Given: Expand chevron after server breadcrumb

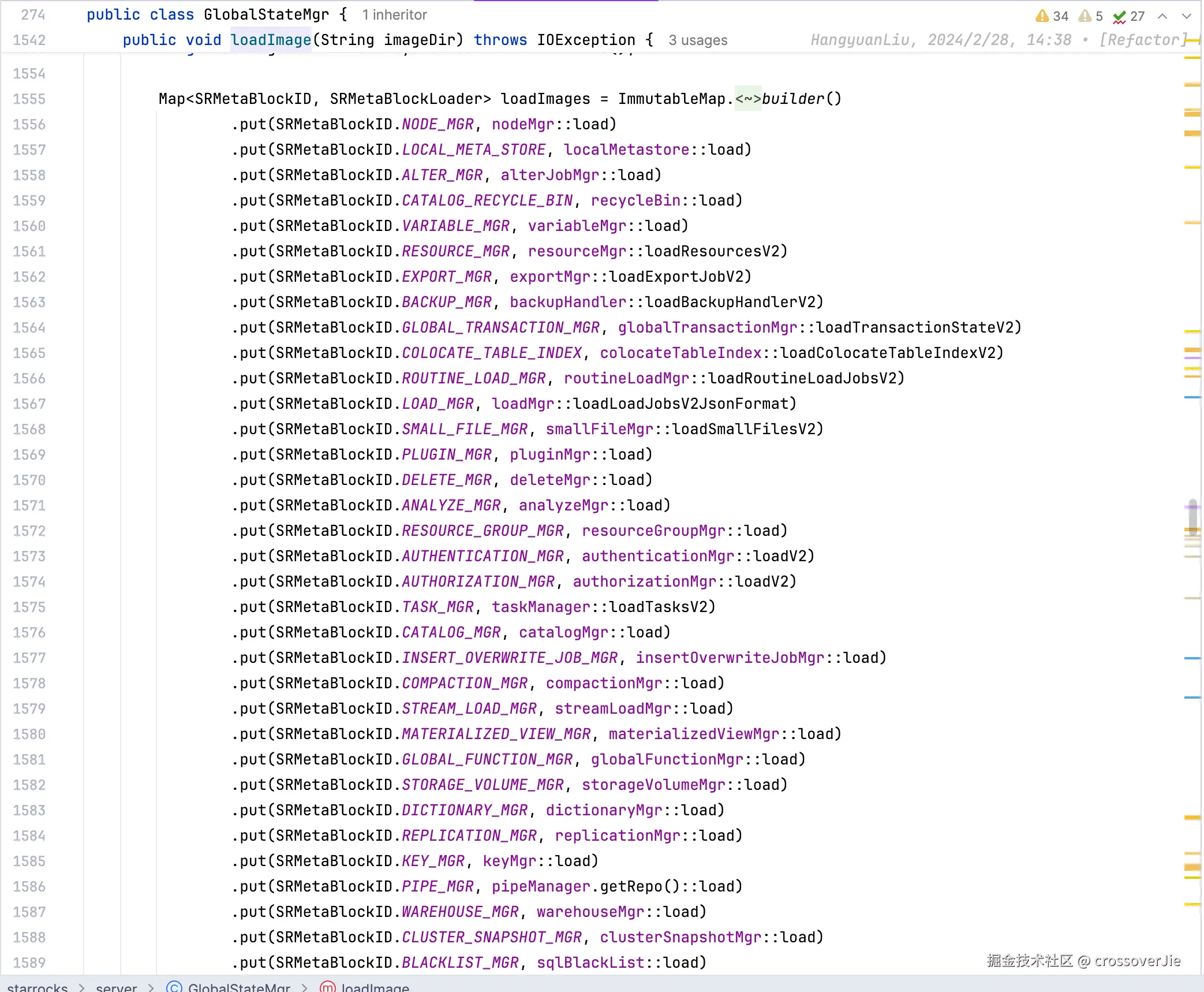Looking at the screenshot, I should pos(151,987).
